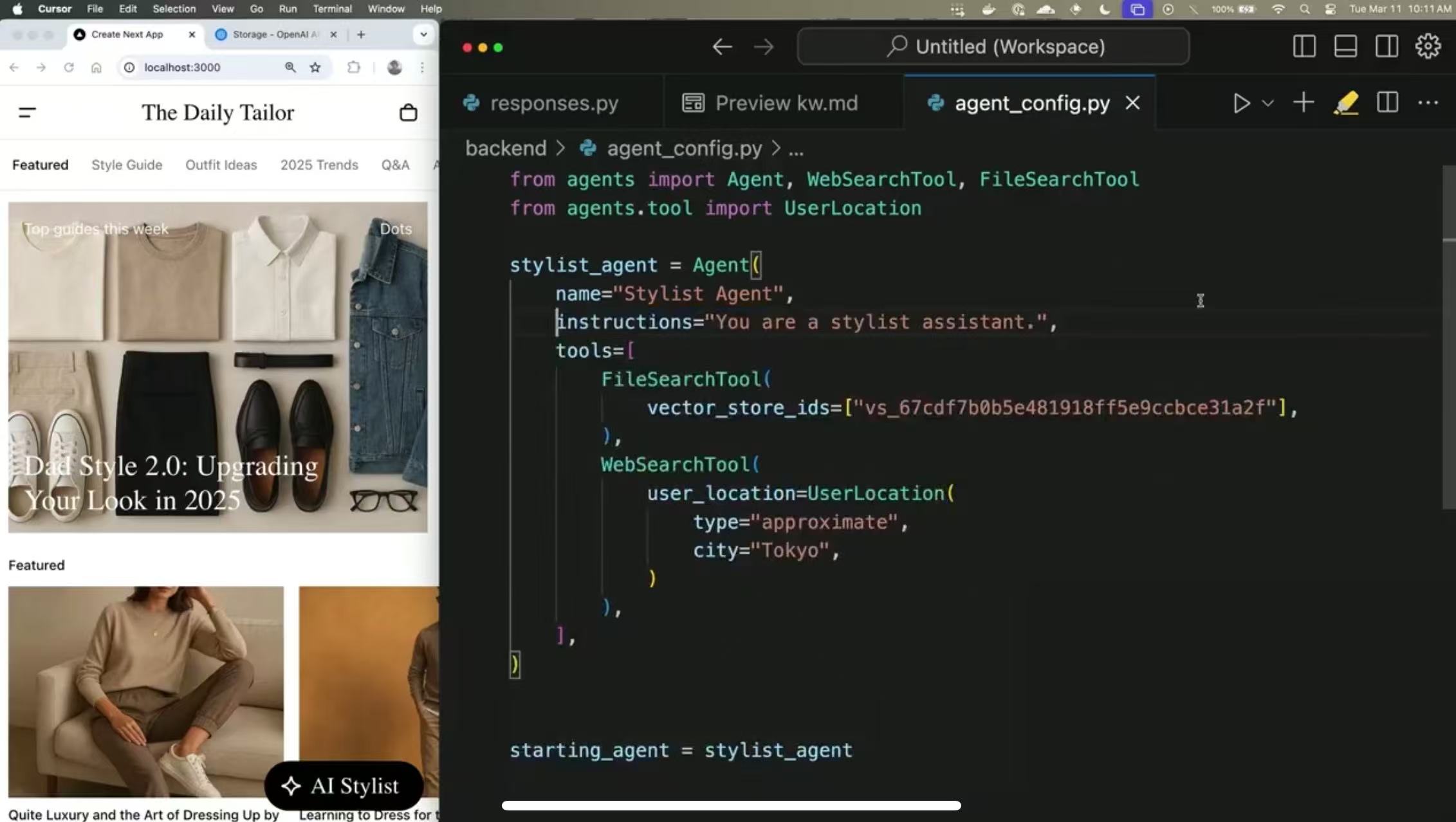Launch the AI Stylist button
Screen dimensions: 1456x822
344,785
